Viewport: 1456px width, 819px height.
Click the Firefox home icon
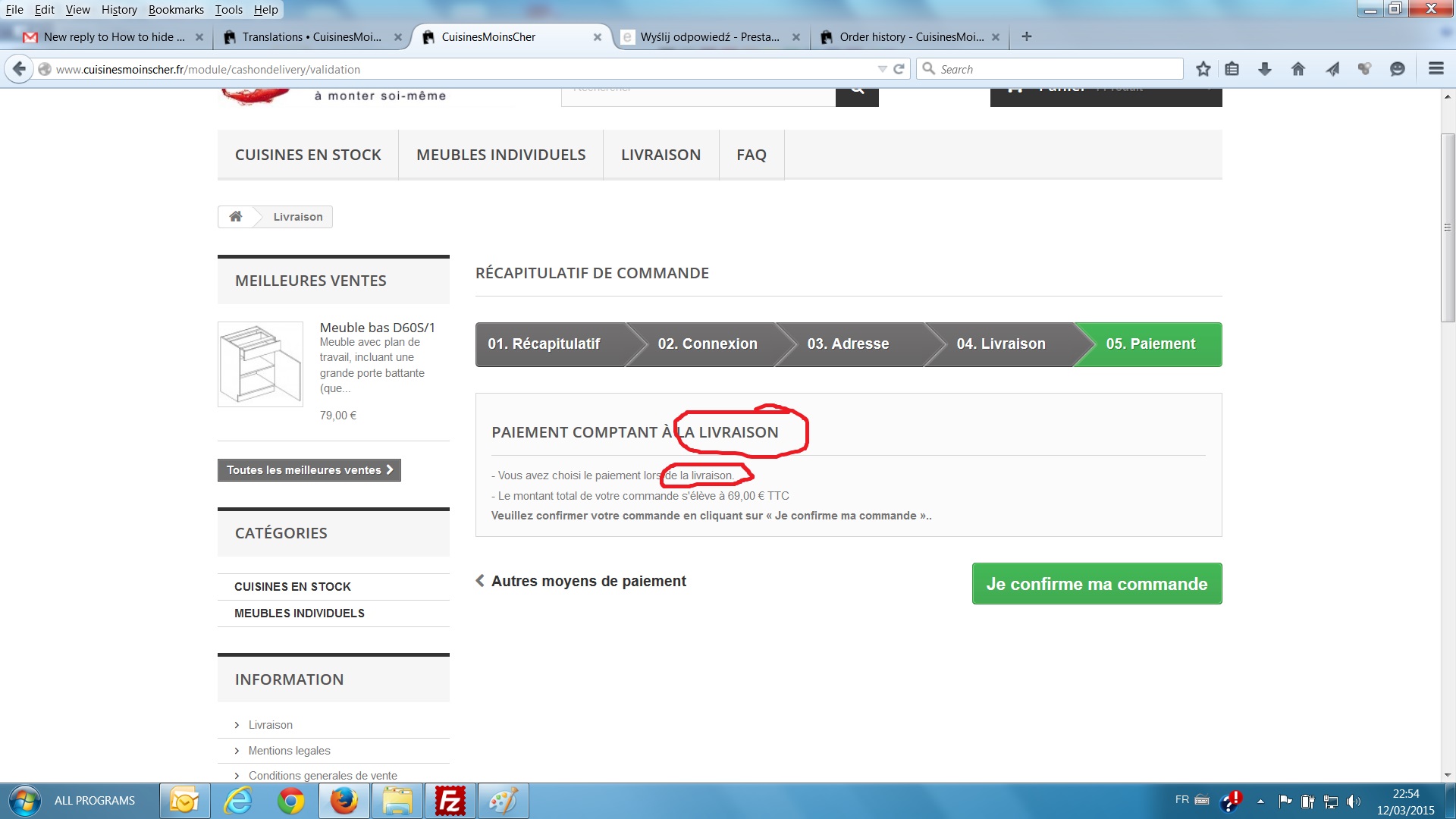(x=1298, y=69)
